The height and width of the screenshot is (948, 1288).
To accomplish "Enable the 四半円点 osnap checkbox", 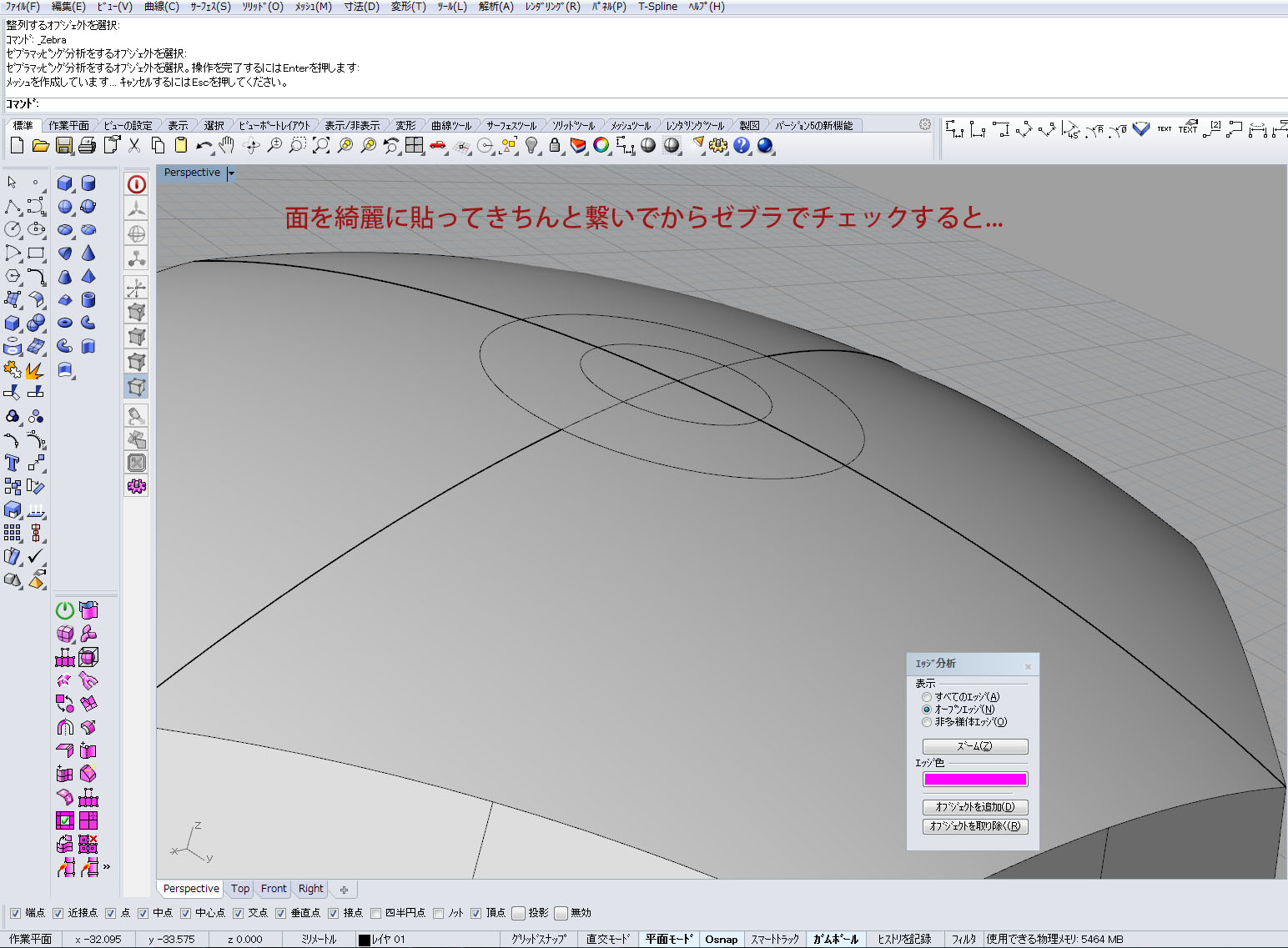I will pyautogui.click(x=375, y=913).
